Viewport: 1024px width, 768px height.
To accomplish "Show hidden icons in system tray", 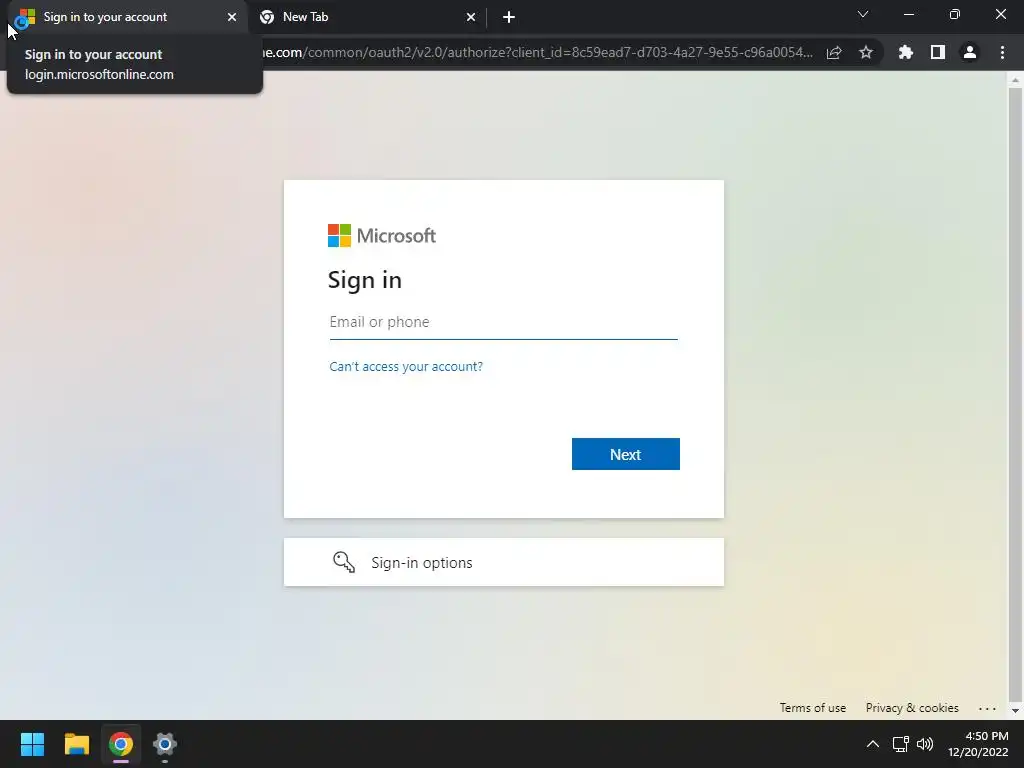I will [872, 744].
